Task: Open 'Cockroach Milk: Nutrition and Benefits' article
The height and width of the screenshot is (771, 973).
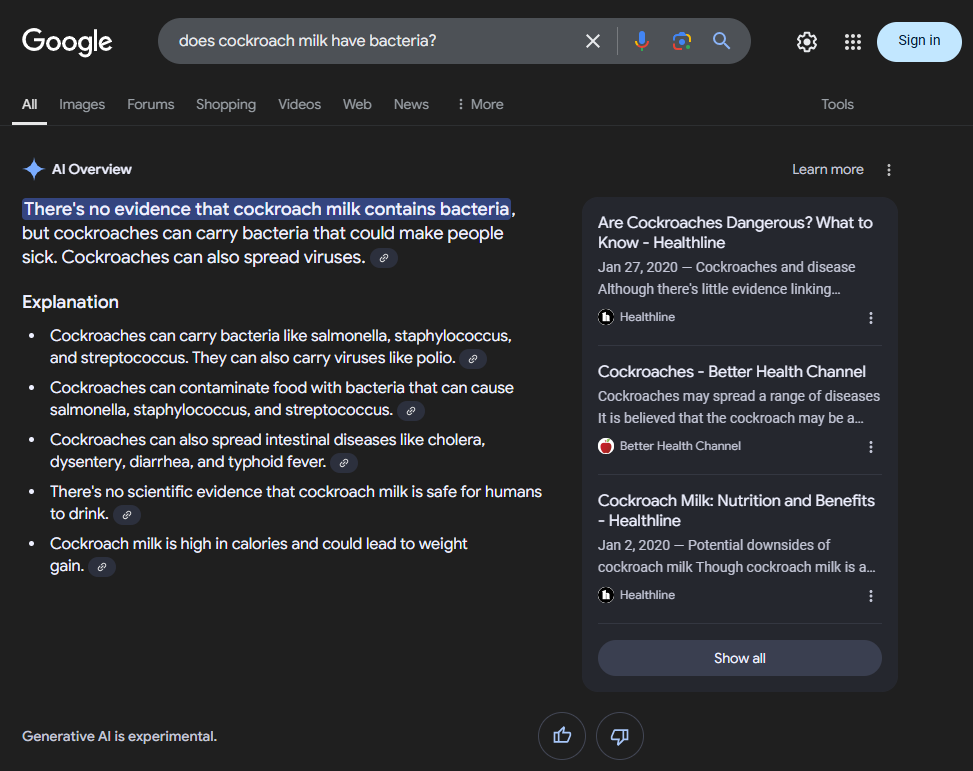Action: coord(736,511)
